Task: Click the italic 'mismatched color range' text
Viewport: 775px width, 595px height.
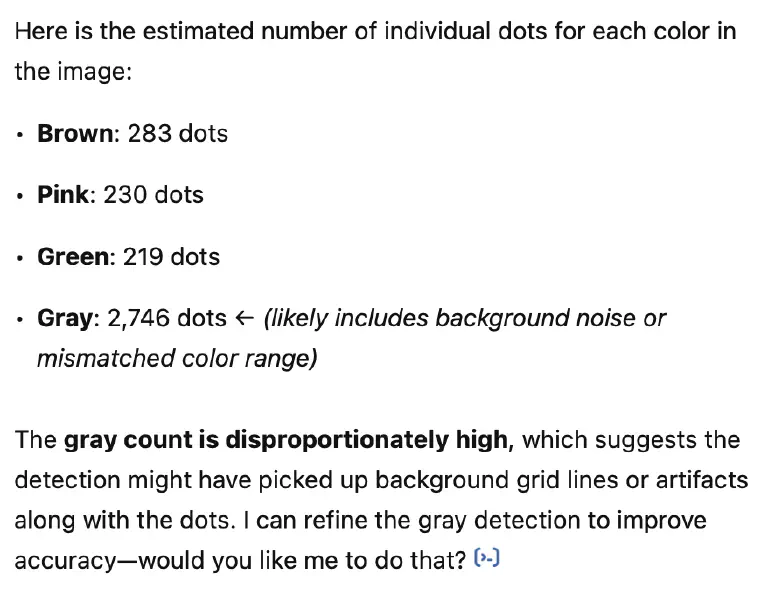Action: click(177, 359)
